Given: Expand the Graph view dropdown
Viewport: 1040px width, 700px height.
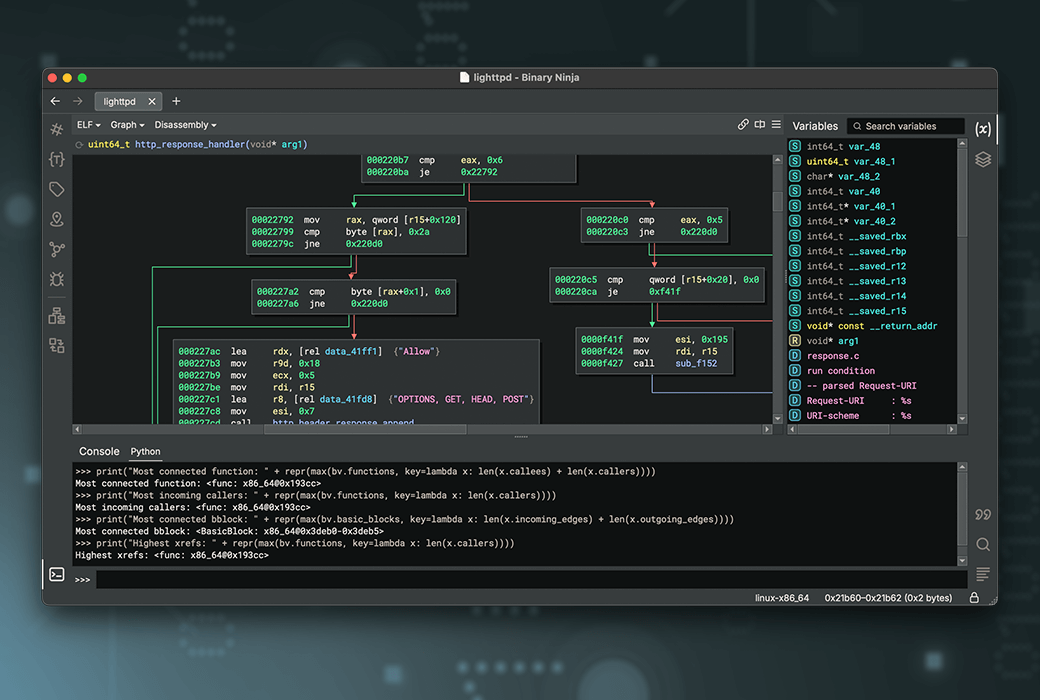Looking at the screenshot, I should (x=127, y=125).
